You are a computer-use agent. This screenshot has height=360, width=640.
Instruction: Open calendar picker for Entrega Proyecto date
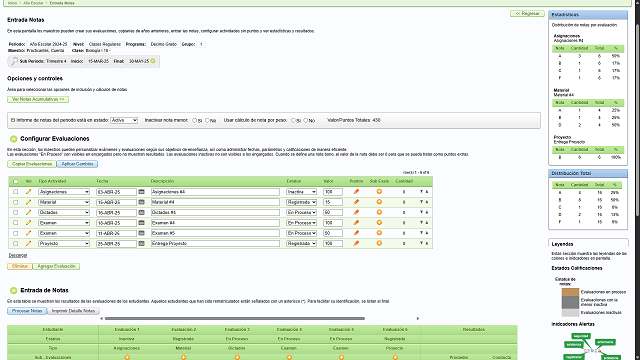coord(141,243)
